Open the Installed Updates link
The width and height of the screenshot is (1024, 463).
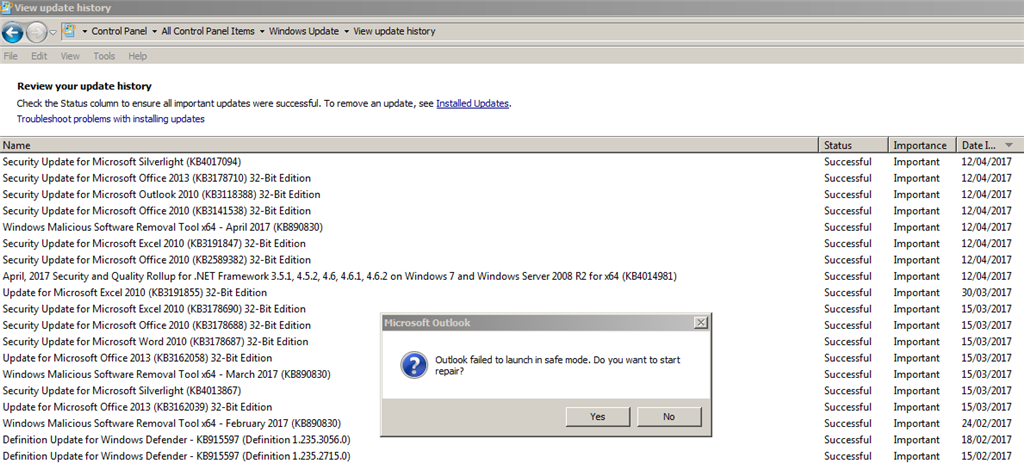pyautogui.click(x=472, y=103)
